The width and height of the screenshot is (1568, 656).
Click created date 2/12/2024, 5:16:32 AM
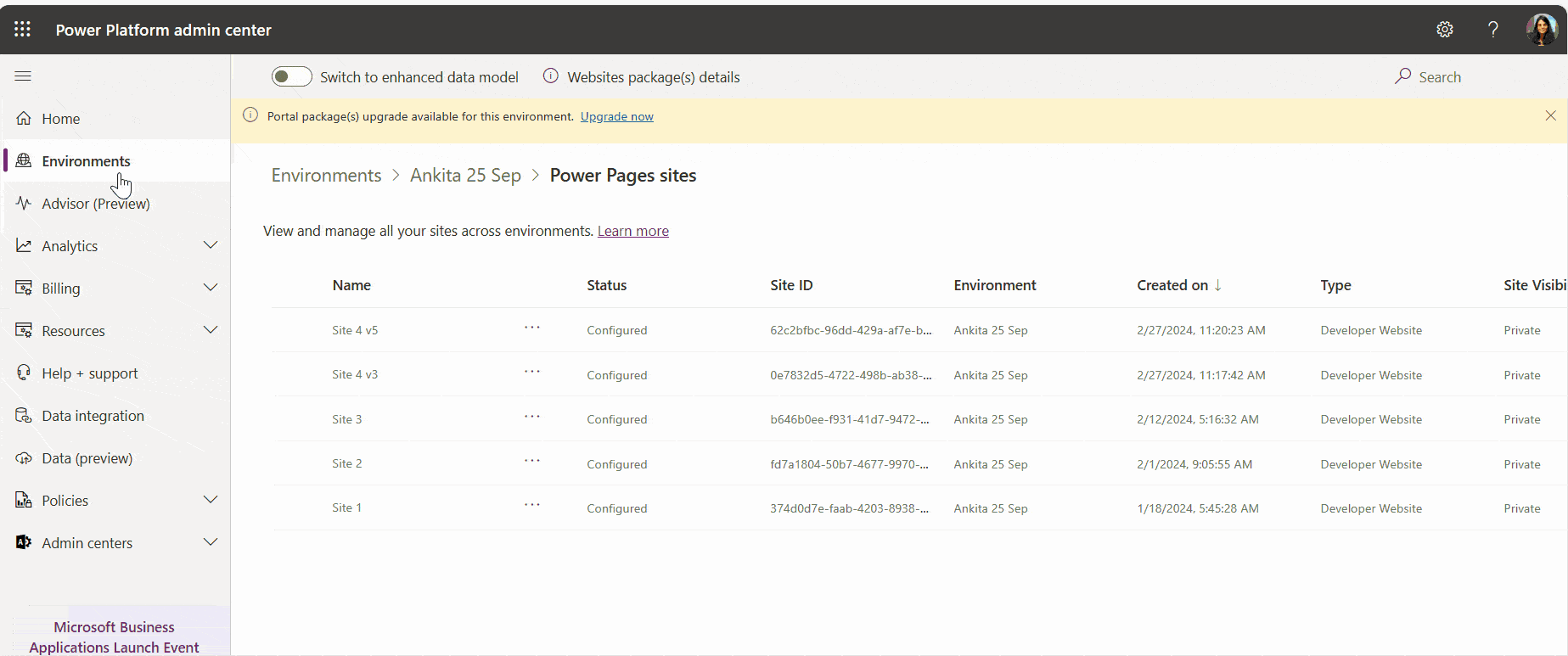[1198, 419]
